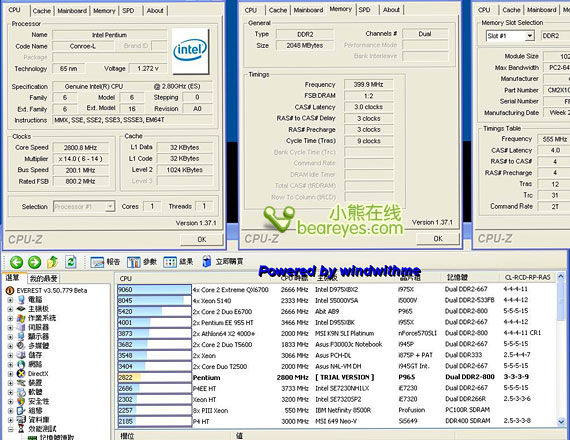Screen dimensions: 570x440
Task: Select the 網路 network tree icon
Action: click(21, 364)
